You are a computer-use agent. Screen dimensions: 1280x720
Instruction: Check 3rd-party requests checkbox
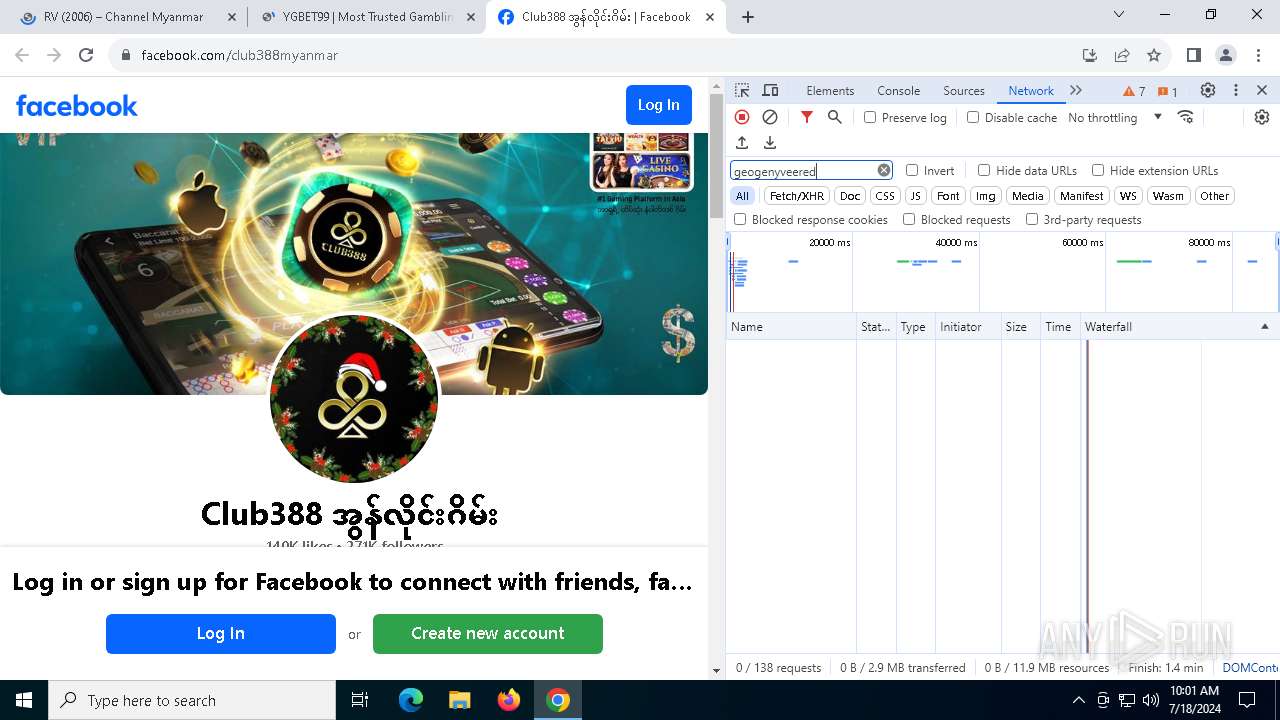tap(1032, 219)
